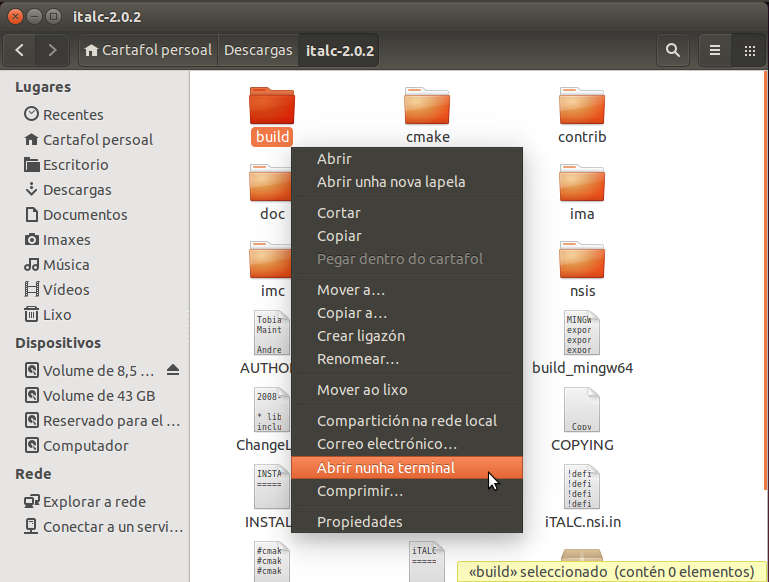The image size is (769, 582).
Task: Choose Renomear… in the context menu
Action: point(407,359)
